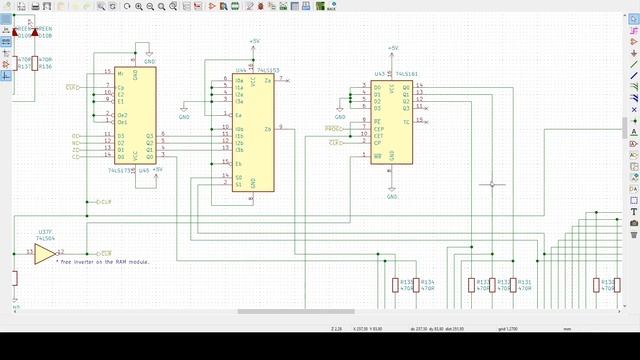Image resolution: width=640 pixels, height=360 pixels.
Task: Zoom in on the schematic
Action: (139, 6)
